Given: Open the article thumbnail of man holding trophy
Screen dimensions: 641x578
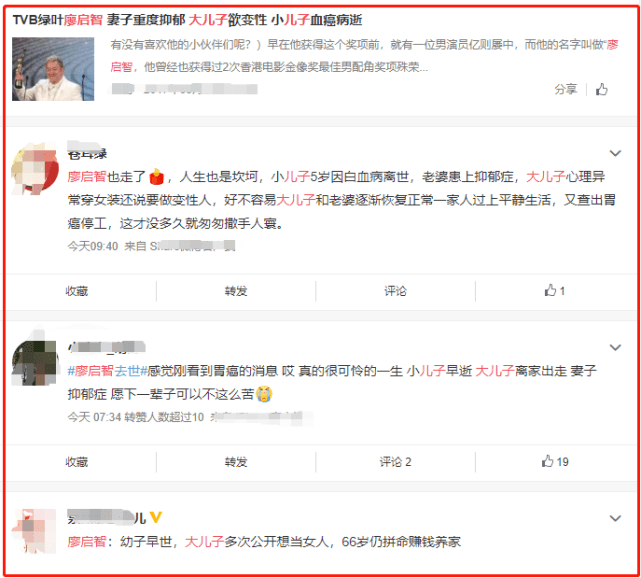Looking at the screenshot, I should [x=53, y=69].
